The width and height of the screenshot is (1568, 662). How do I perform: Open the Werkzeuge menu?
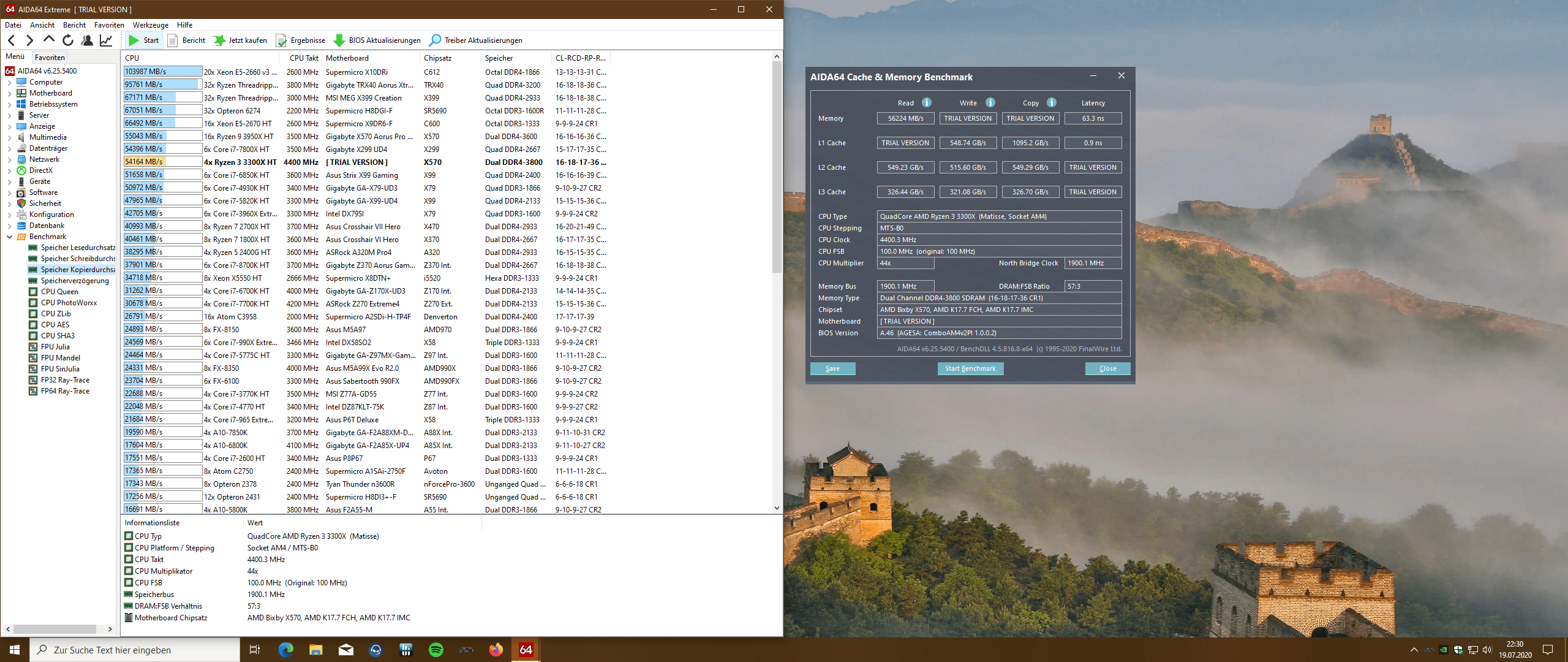point(150,25)
